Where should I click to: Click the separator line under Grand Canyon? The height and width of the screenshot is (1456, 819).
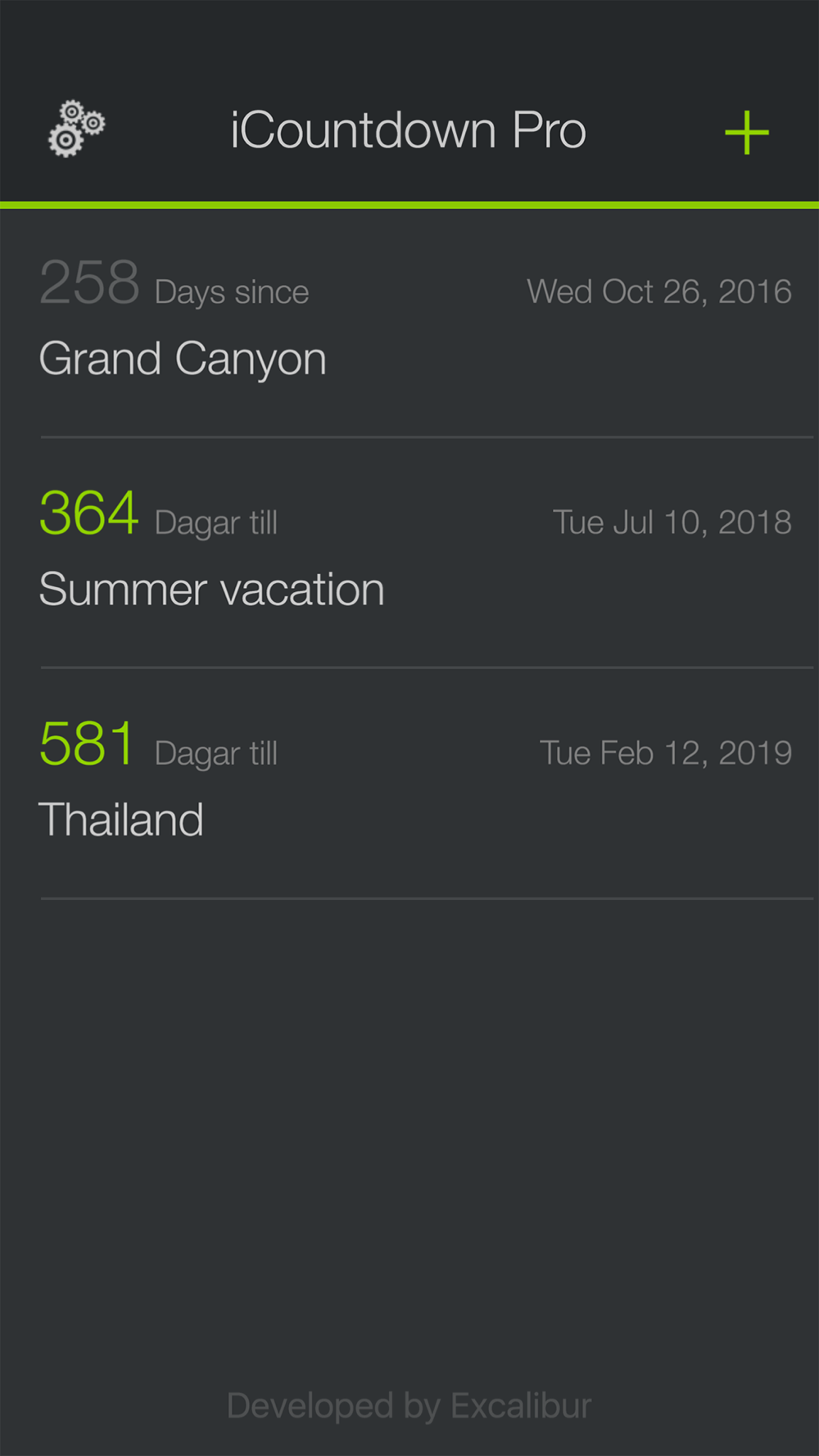click(x=427, y=437)
